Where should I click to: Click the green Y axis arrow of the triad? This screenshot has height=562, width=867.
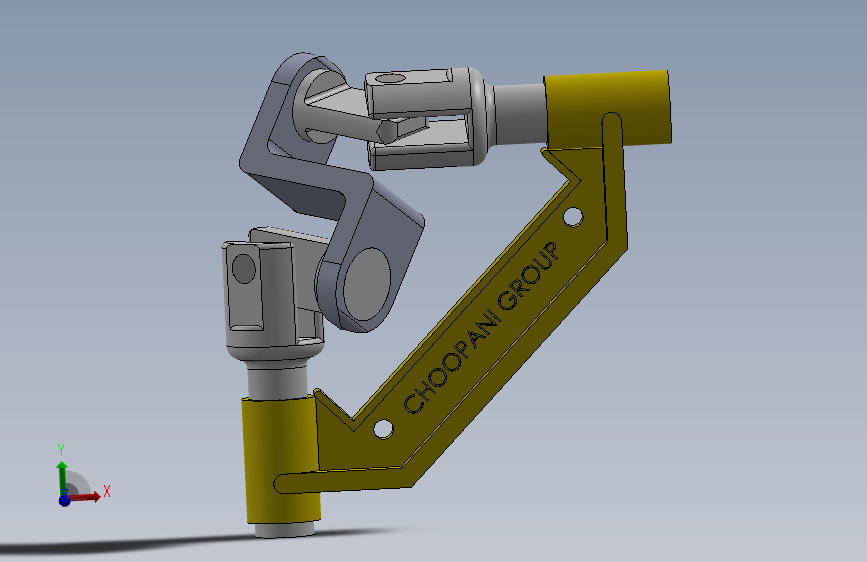[62, 478]
